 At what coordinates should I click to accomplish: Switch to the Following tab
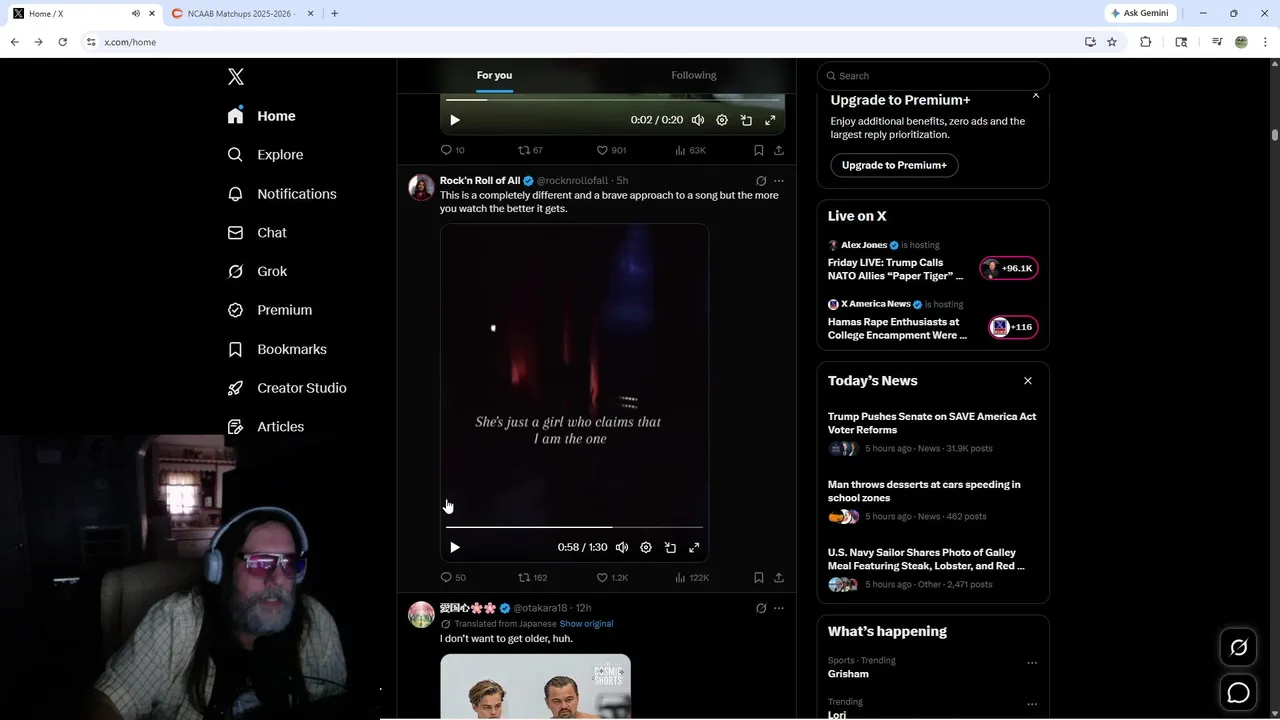click(x=693, y=75)
